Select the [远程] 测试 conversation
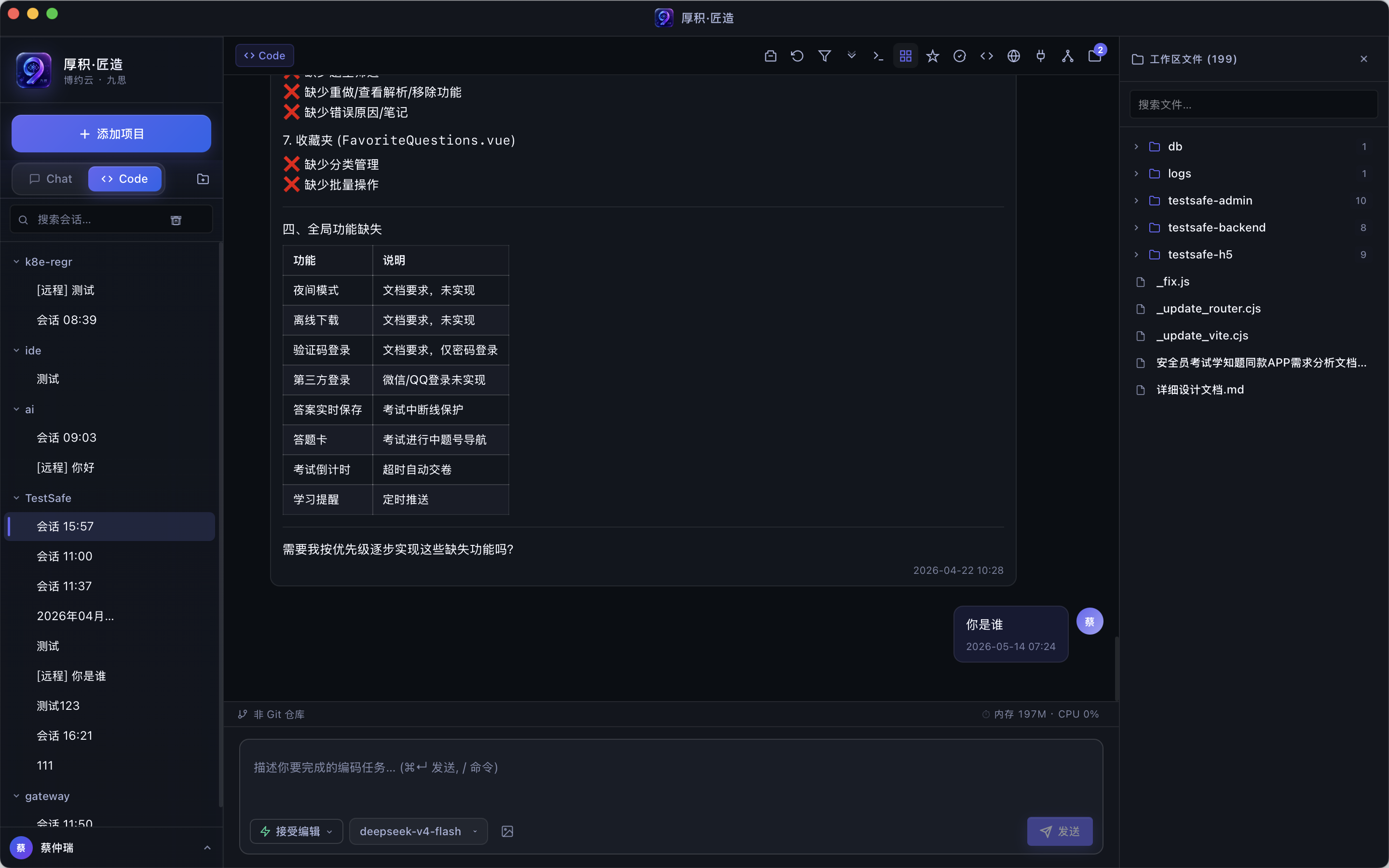The width and height of the screenshot is (1389, 868). (110, 290)
